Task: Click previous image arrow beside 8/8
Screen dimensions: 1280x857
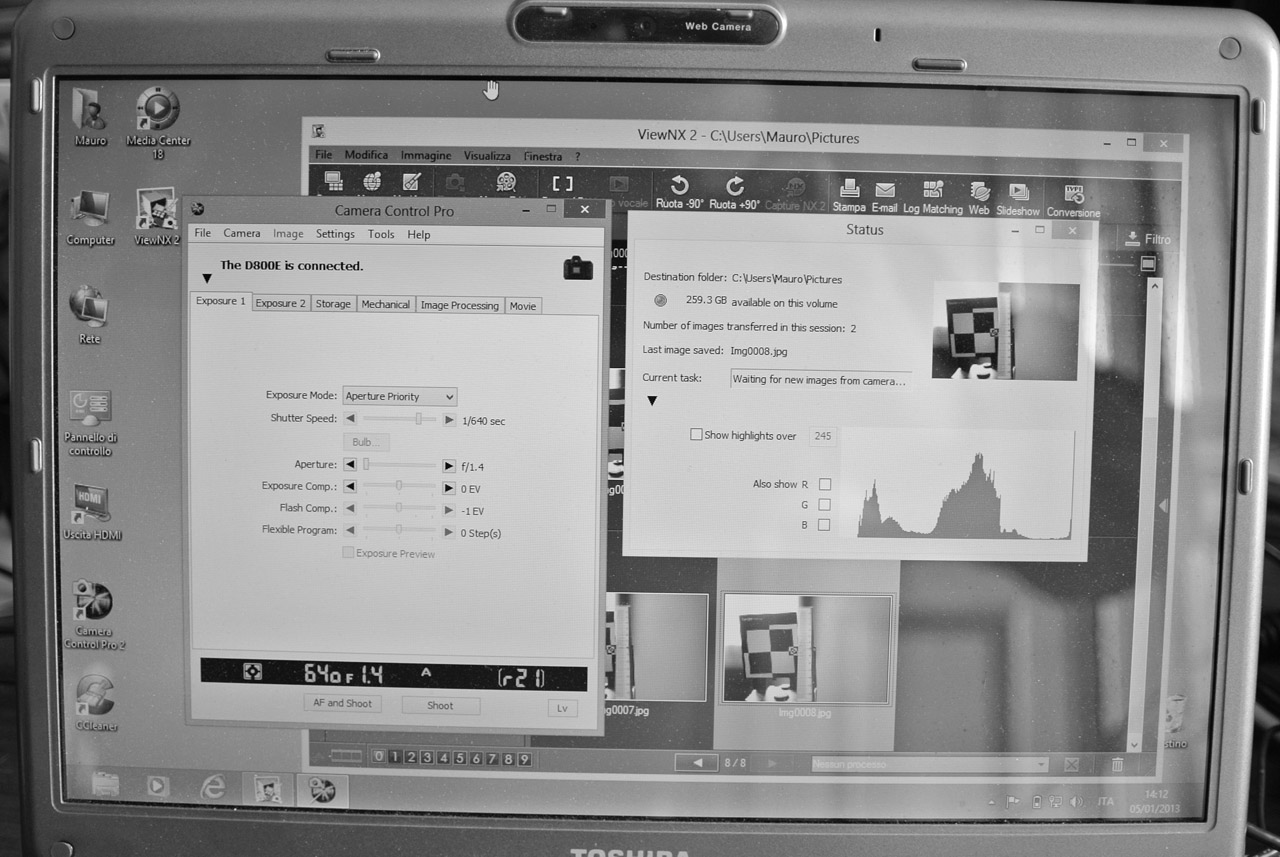Action: pyautogui.click(x=697, y=763)
